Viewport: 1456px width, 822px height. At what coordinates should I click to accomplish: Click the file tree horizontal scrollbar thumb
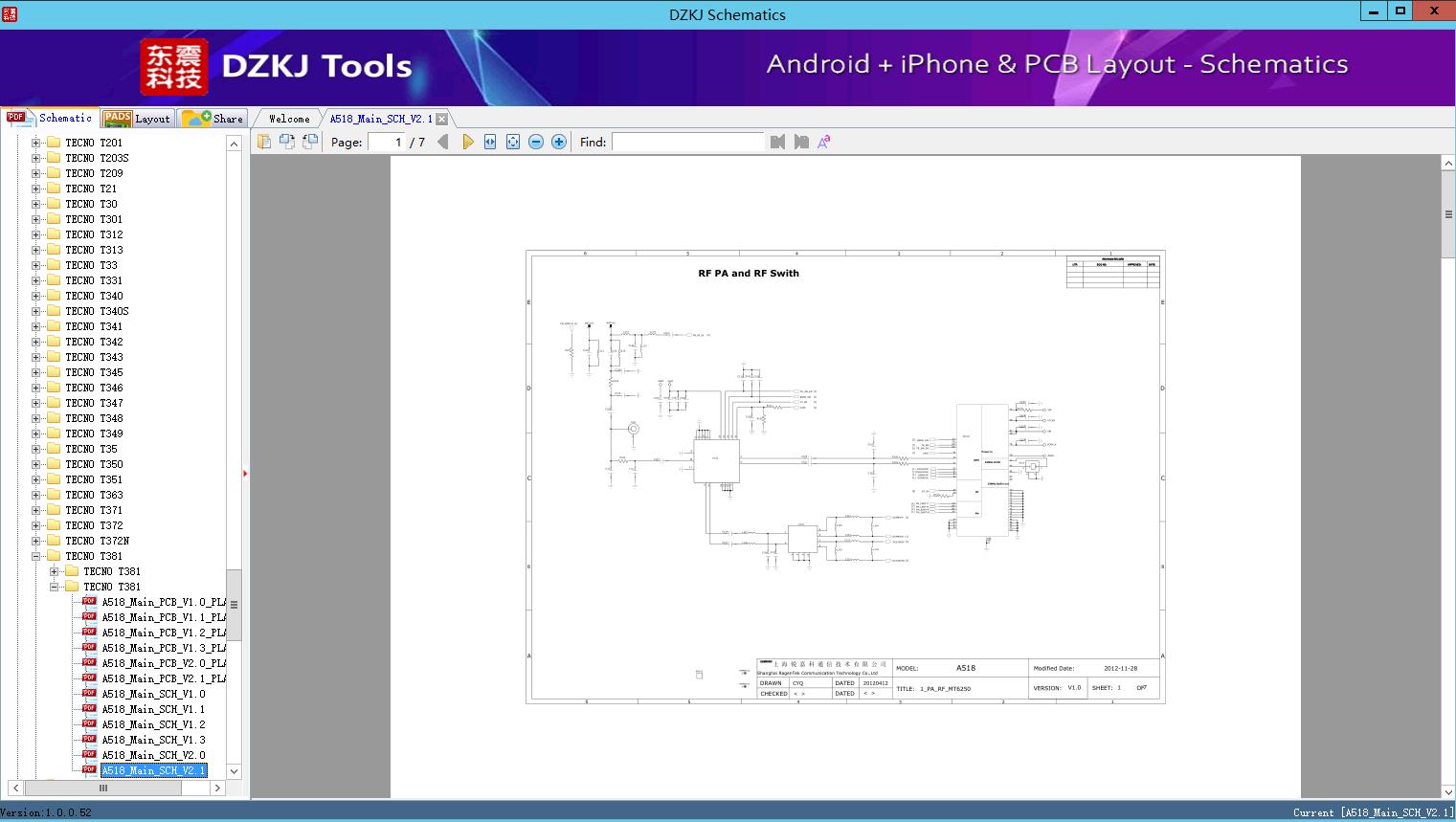[103, 789]
